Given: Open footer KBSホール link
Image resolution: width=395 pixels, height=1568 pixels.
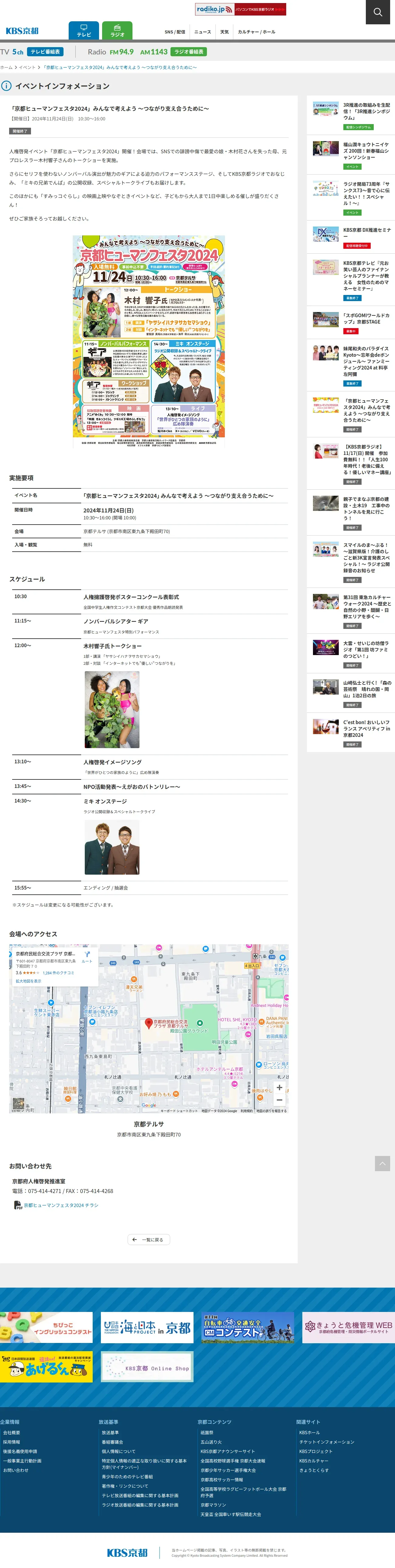Looking at the screenshot, I should coord(309,1433).
